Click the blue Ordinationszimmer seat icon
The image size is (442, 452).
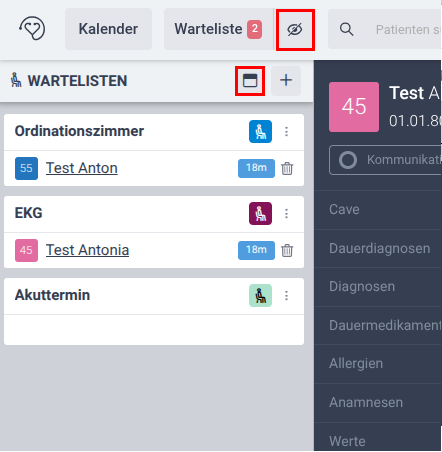tap(260, 131)
